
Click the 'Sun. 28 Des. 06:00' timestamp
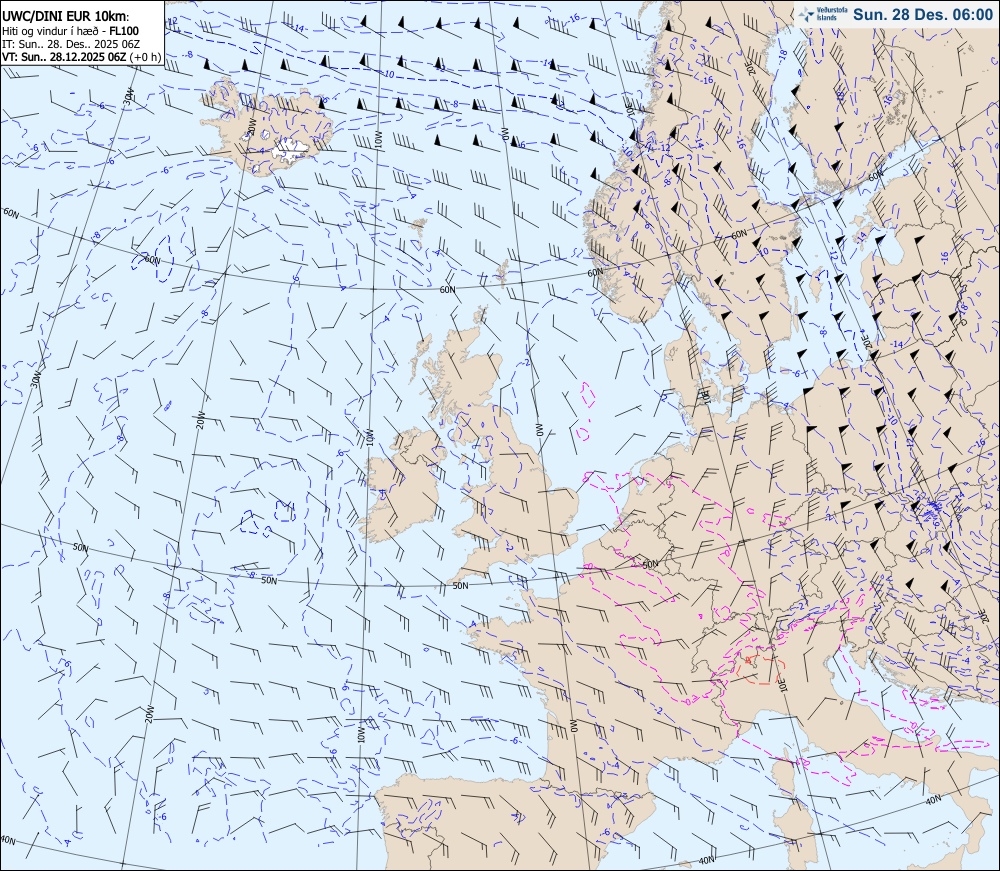(x=923, y=15)
